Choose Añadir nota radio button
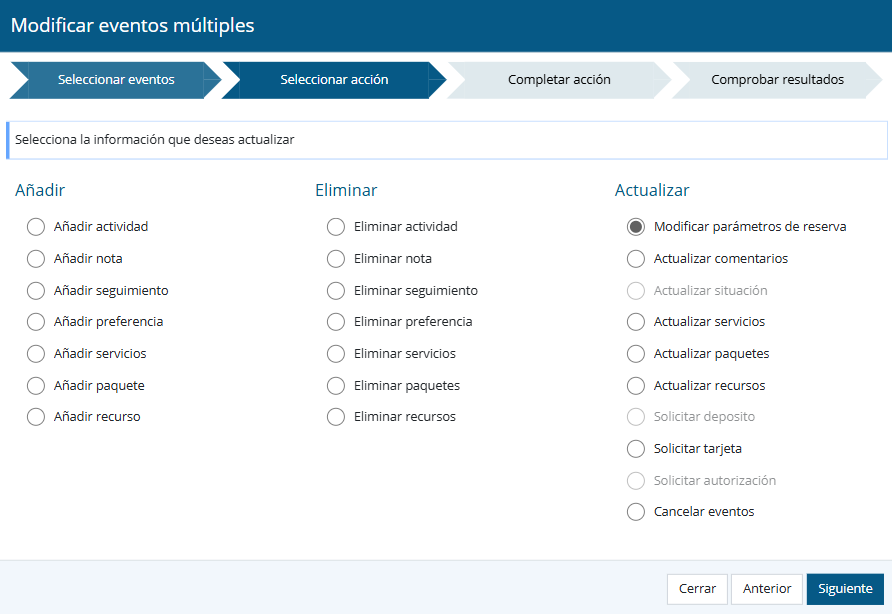The image size is (892, 614). tap(36, 259)
